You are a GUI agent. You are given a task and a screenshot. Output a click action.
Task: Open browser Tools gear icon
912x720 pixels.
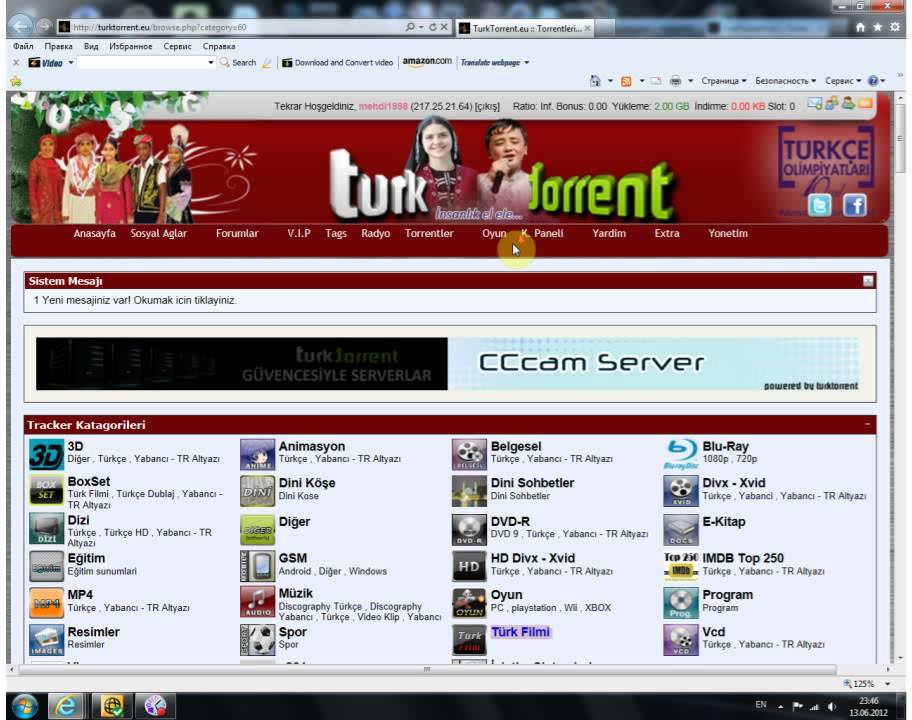[895, 27]
